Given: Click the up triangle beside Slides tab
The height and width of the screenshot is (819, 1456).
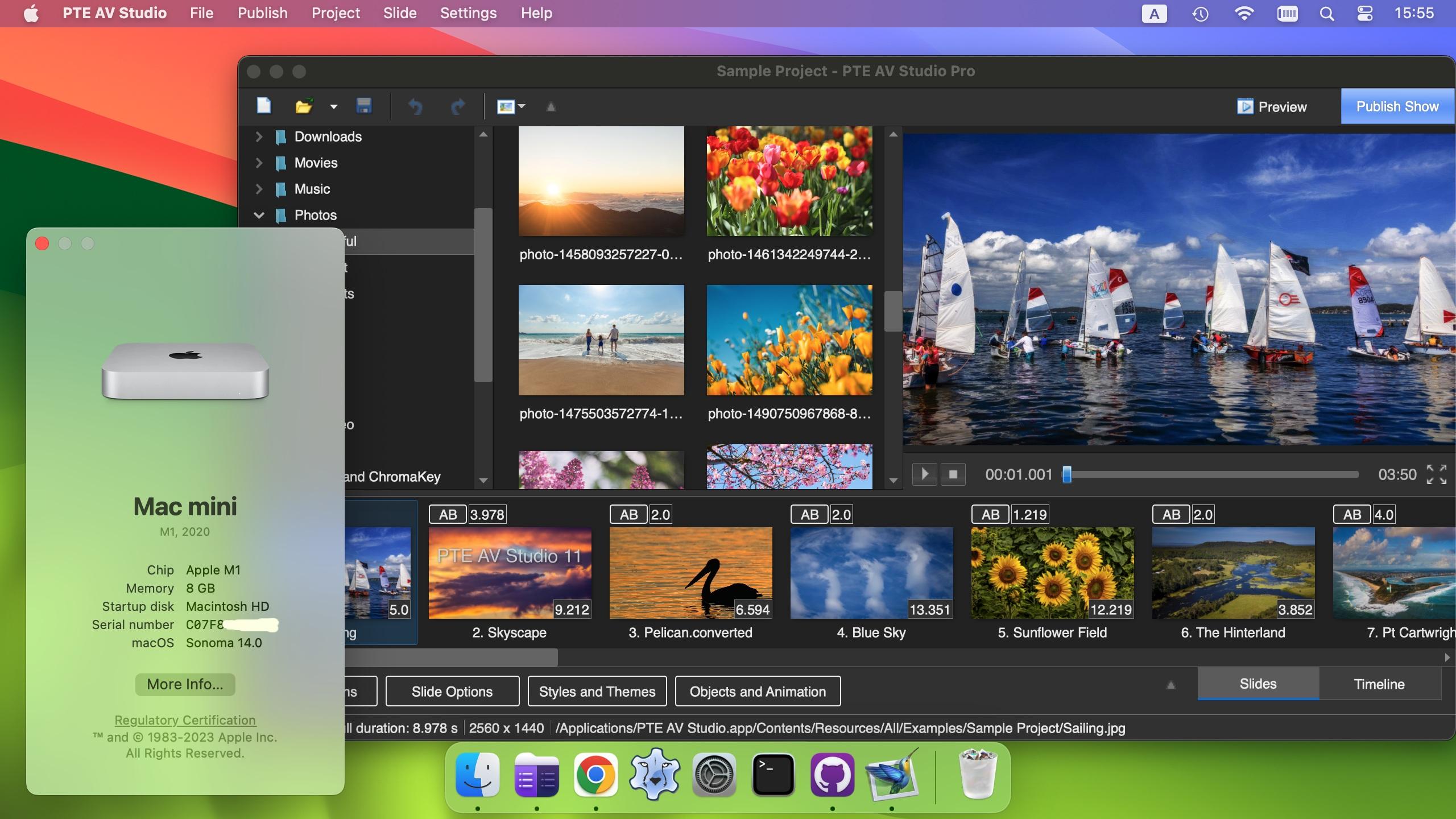Looking at the screenshot, I should [x=1170, y=685].
